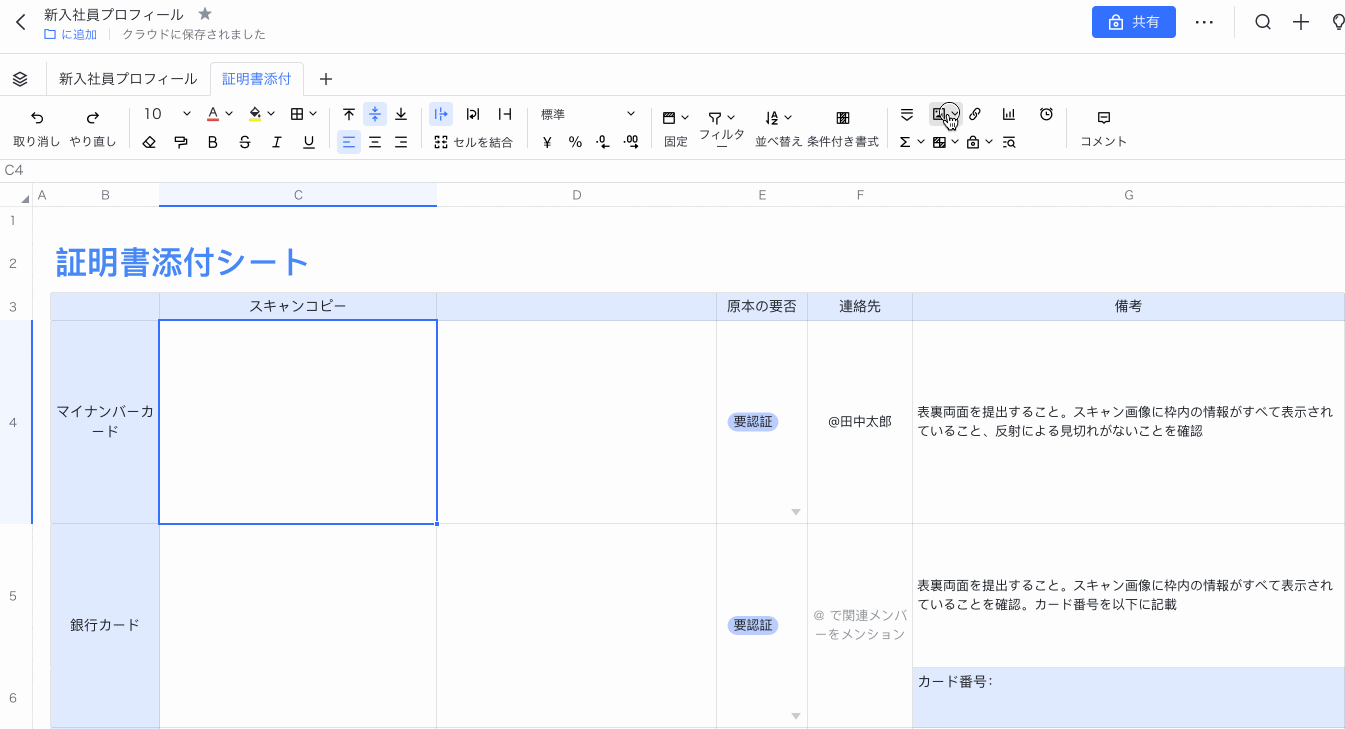The image size is (1345, 729).
Task: Toggle strikethrough formatting
Action: pyautogui.click(x=245, y=142)
